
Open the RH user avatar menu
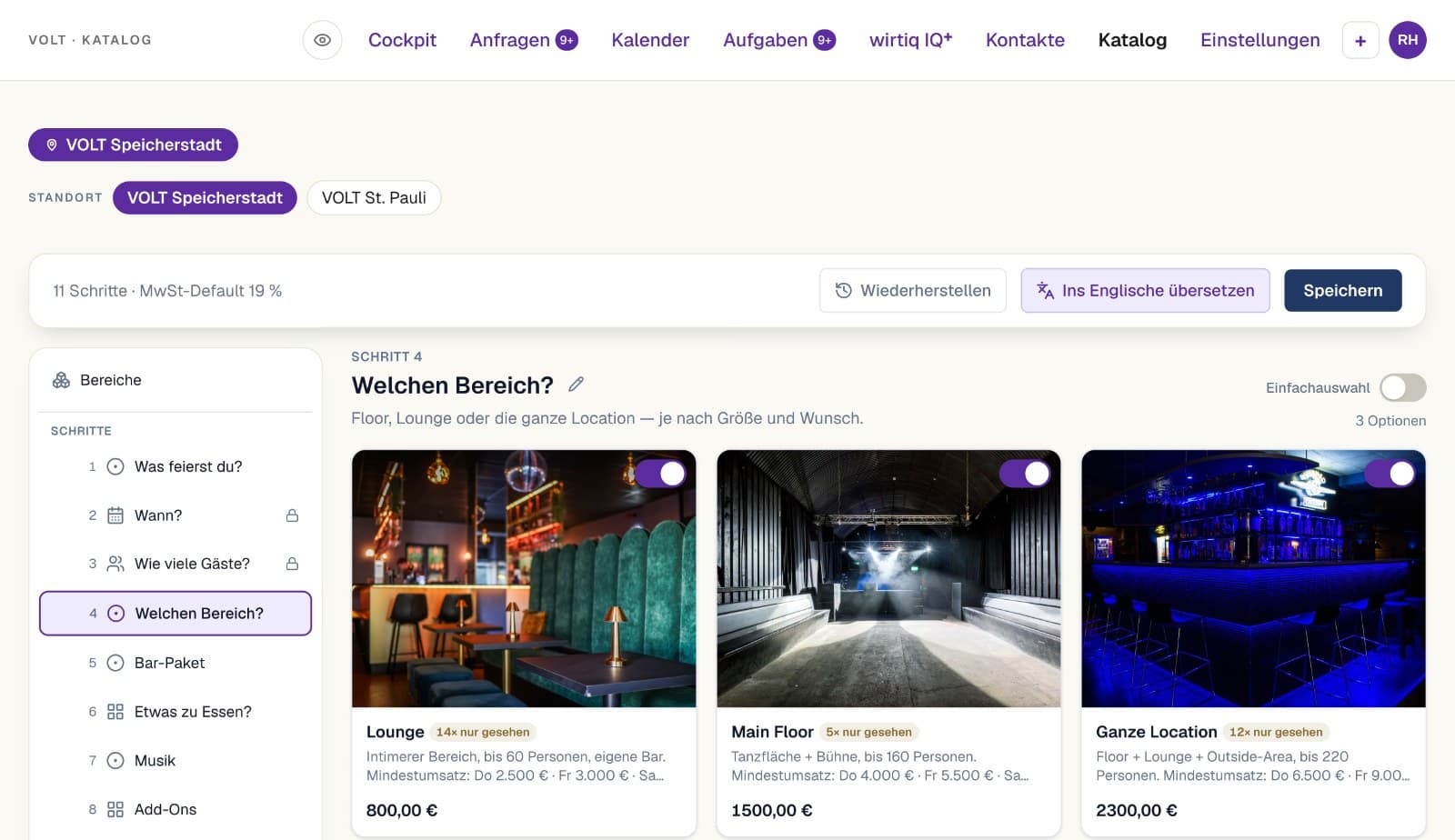tap(1408, 40)
